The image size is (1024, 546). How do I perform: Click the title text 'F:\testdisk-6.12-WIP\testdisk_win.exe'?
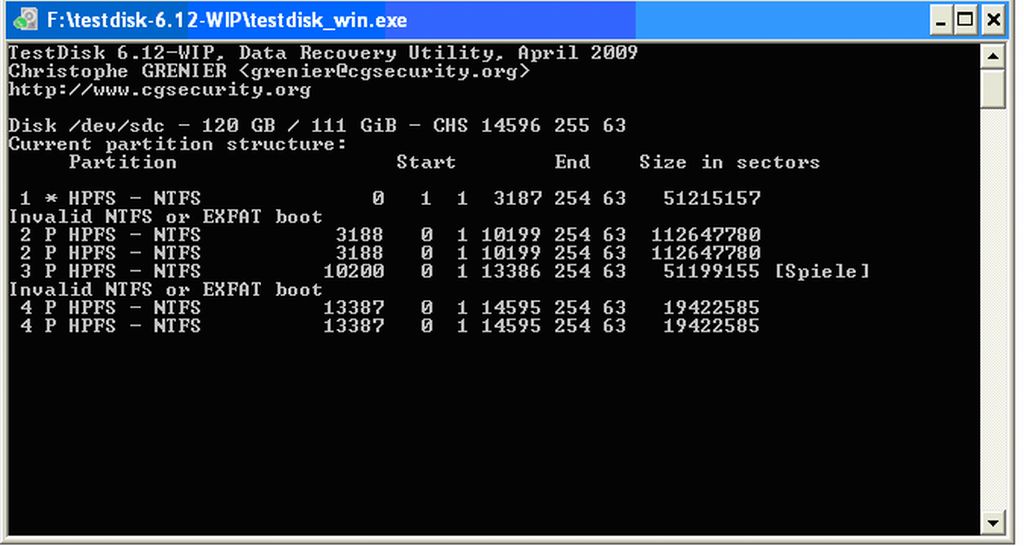pos(227,20)
